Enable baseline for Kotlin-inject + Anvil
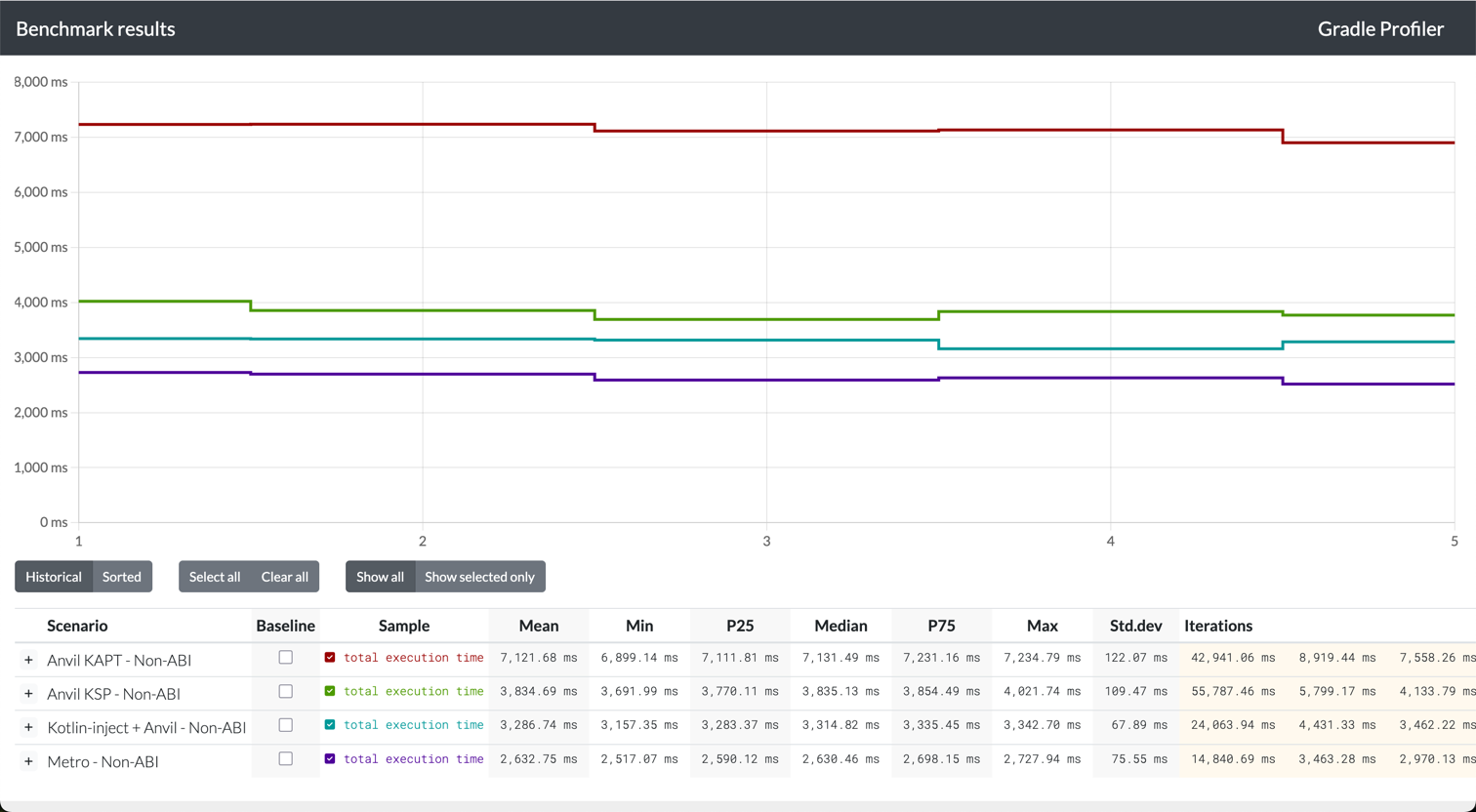The height and width of the screenshot is (812, 1476). pos(285,725)
